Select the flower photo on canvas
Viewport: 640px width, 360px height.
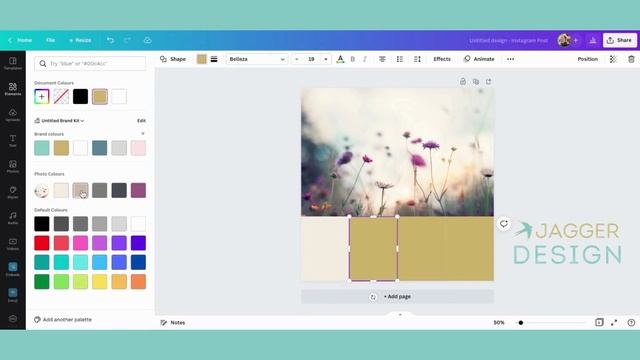tap(397, 152)
